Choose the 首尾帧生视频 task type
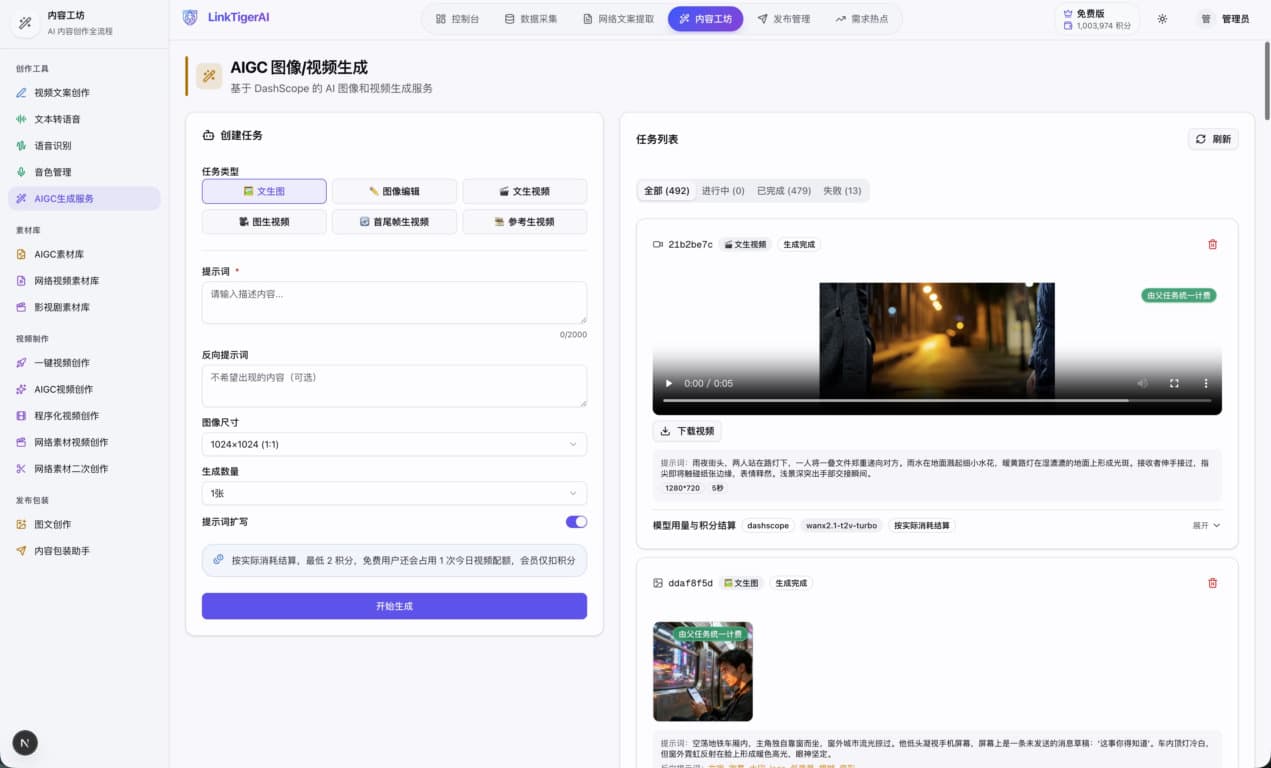The image size is (1271, 768). point(394,222)
